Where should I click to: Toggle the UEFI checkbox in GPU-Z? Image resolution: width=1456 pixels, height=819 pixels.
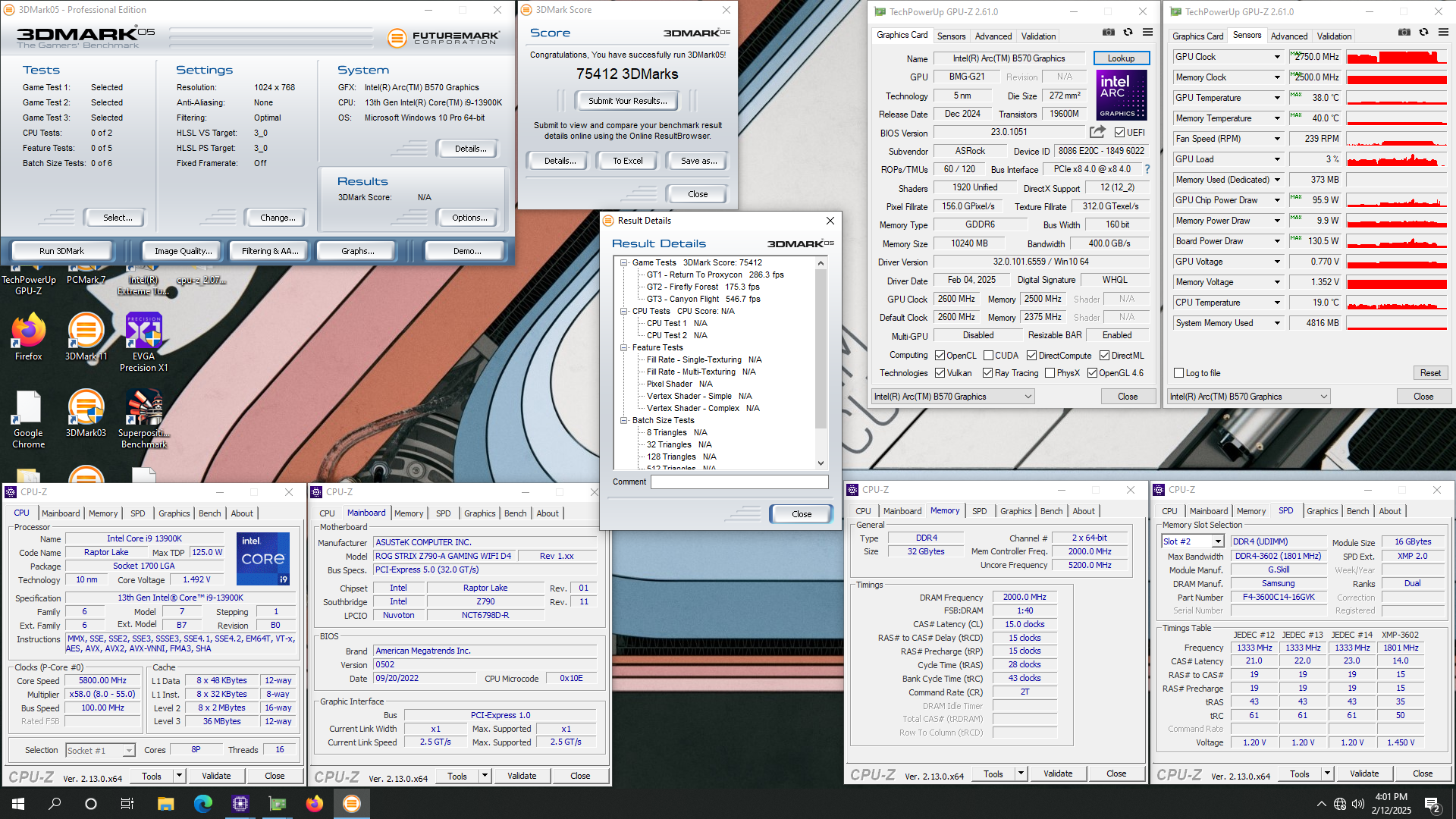1120,133
